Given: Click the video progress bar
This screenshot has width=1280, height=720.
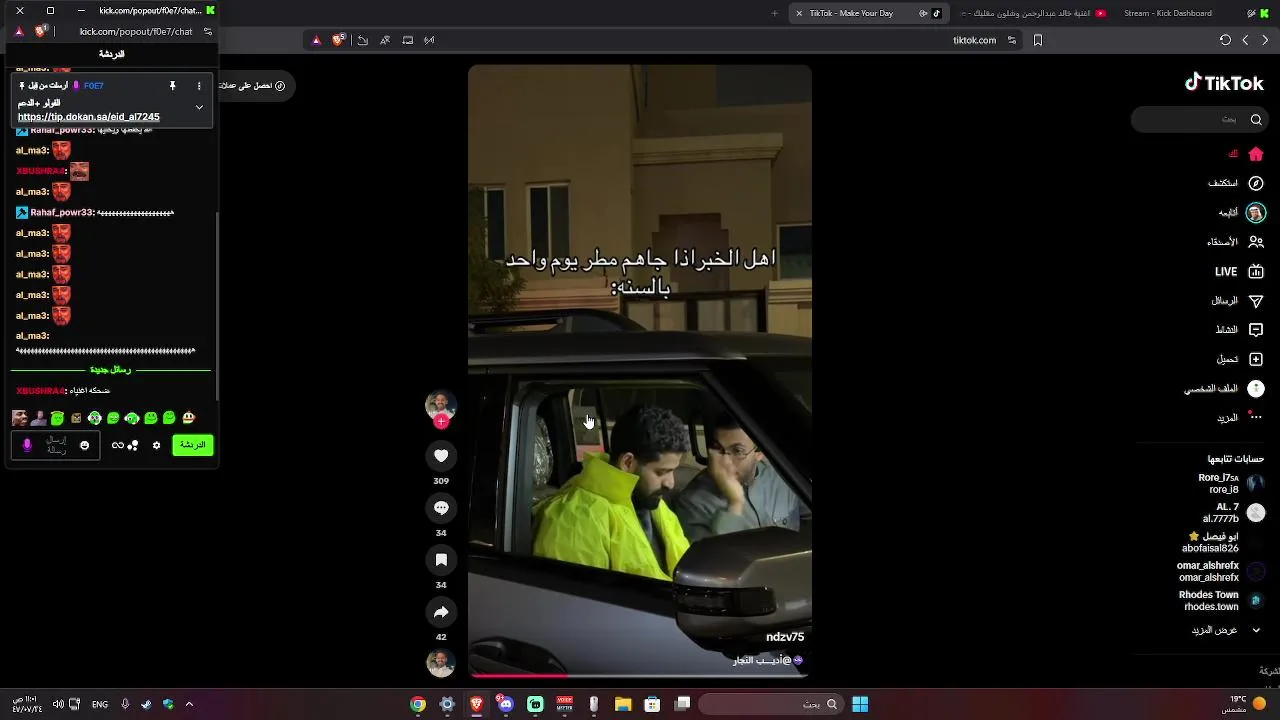Looking at the screenshot, I should (640, 675).
